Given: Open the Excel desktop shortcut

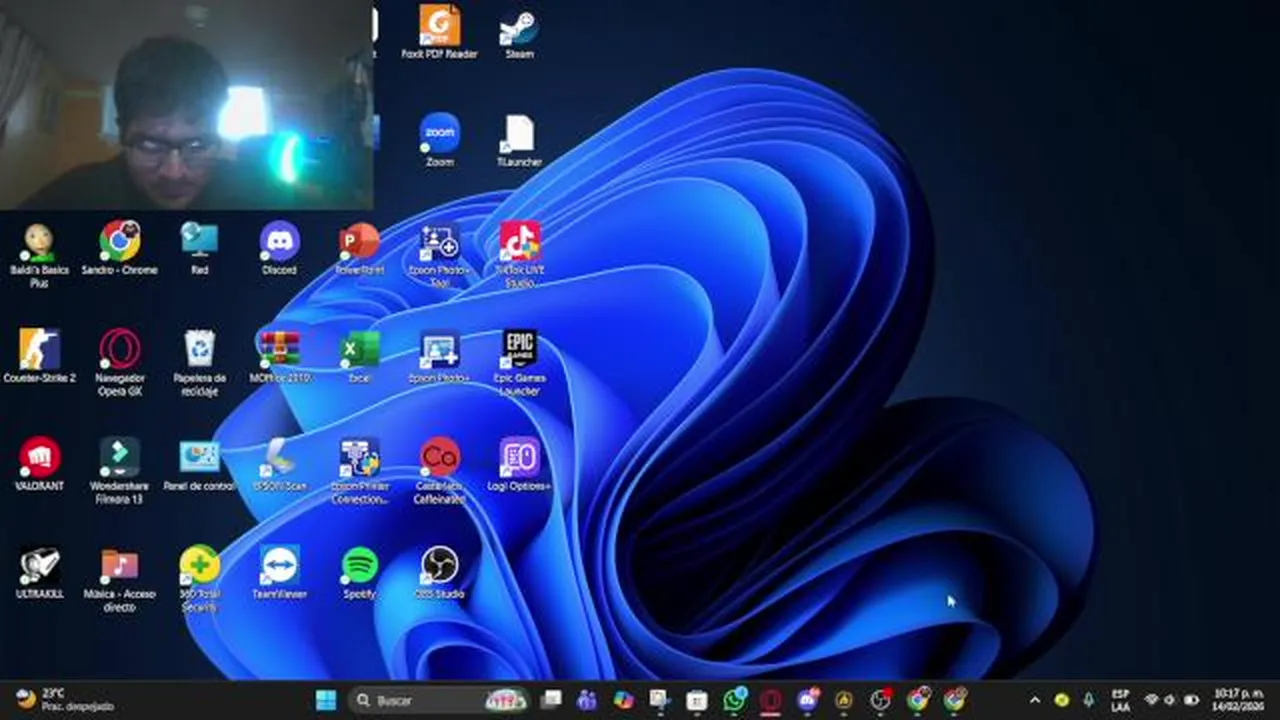Looking at the screenshot, I should point(359,356).
